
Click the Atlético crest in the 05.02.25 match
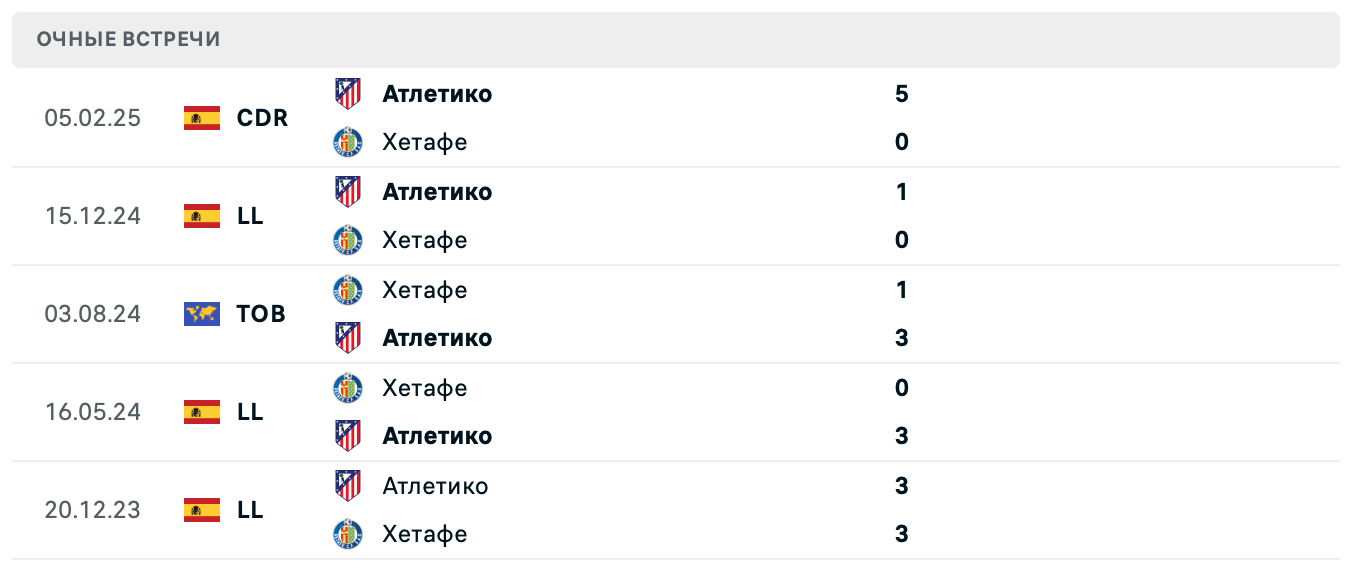click(347, 94)
